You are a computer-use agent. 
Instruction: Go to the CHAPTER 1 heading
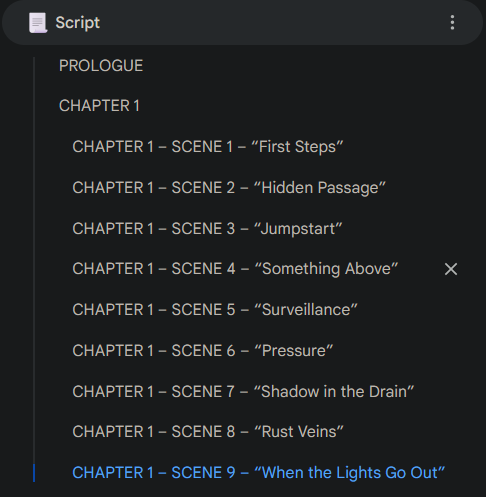point(99,106)
